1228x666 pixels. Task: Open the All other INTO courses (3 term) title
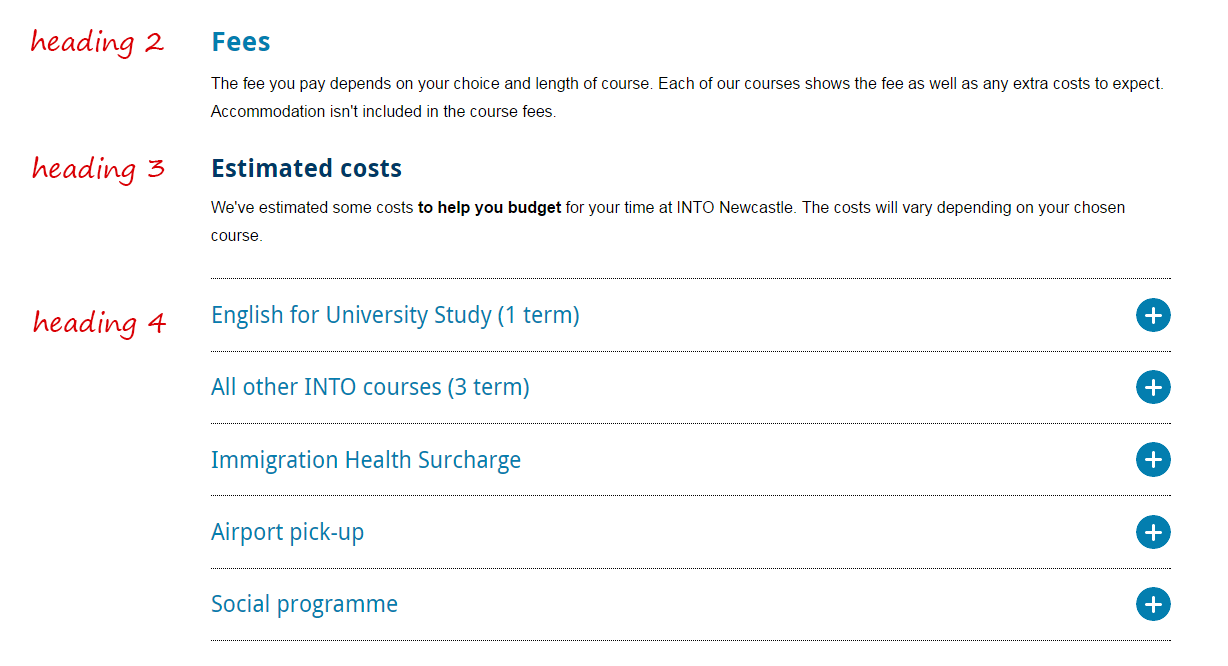370,387
